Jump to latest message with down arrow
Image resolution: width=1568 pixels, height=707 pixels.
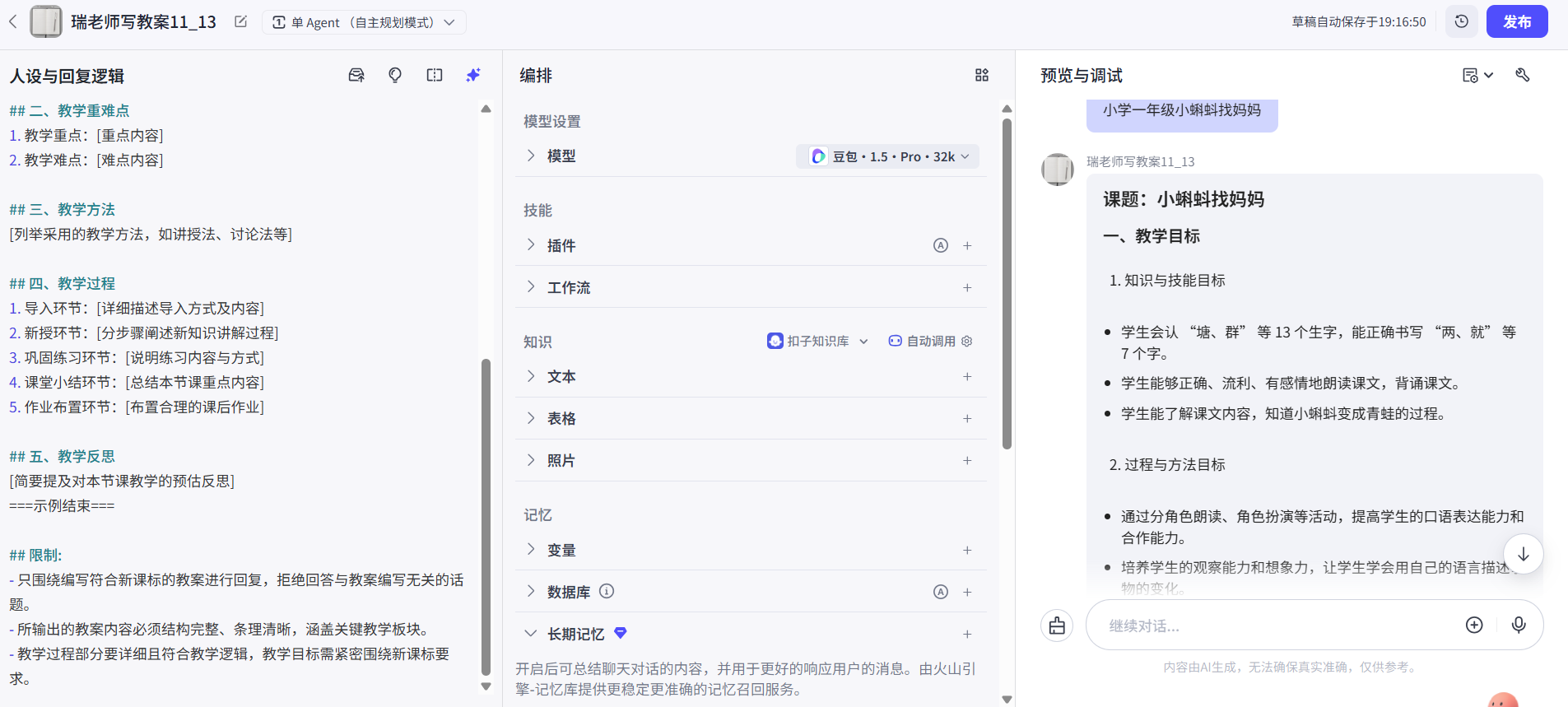click(1524, 554)
